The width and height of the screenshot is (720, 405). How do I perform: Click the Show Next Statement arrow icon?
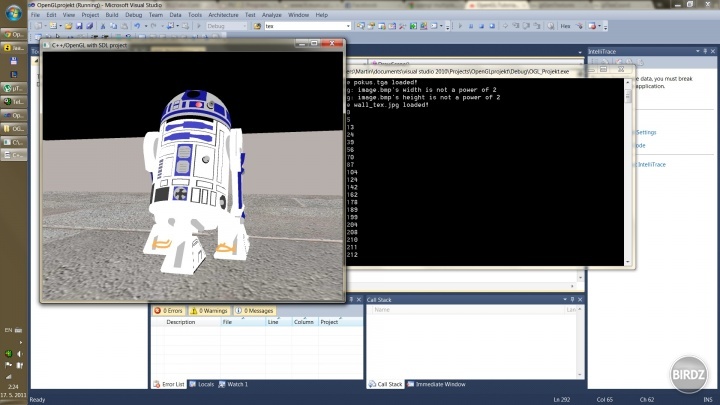point(505,26)
